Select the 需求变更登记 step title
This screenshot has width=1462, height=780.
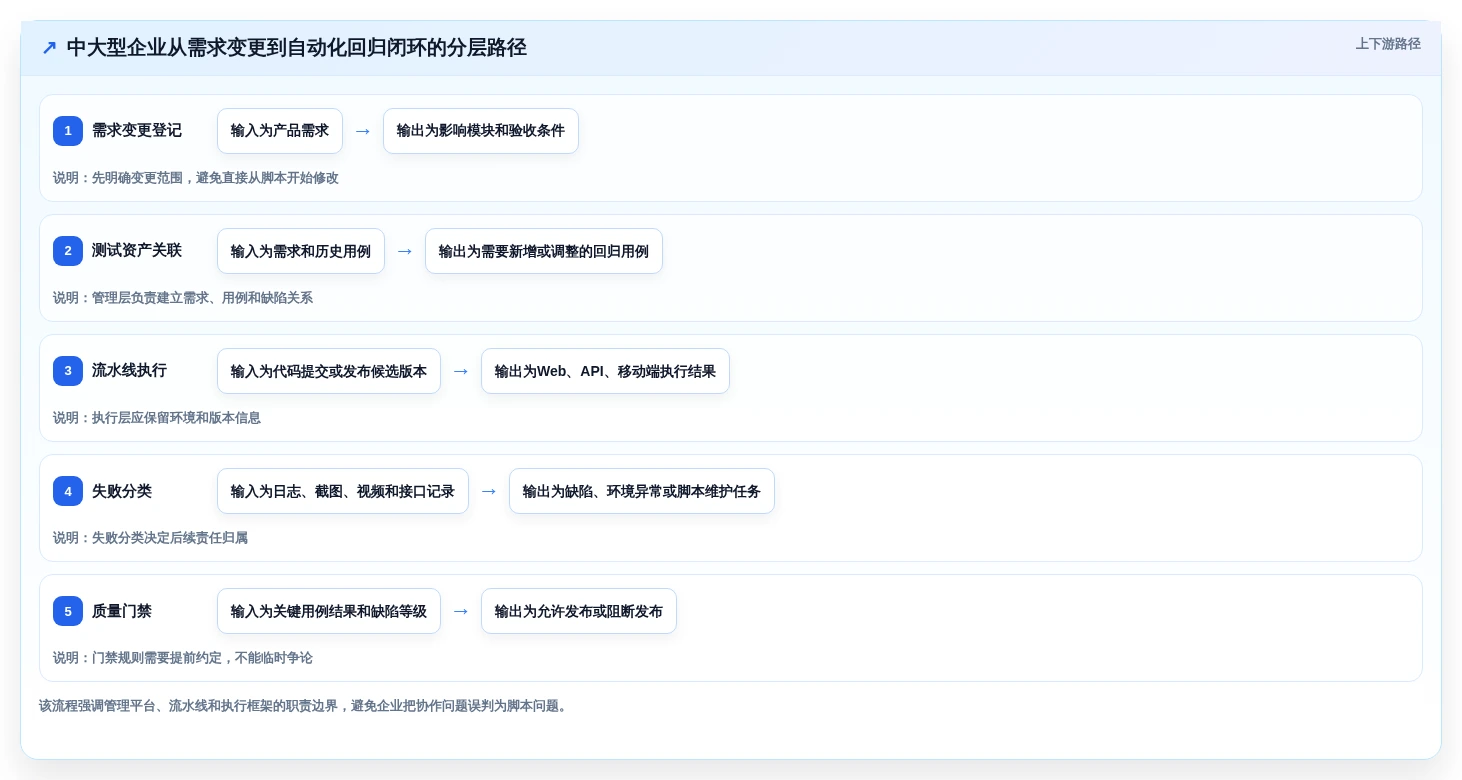coord(137,131)
